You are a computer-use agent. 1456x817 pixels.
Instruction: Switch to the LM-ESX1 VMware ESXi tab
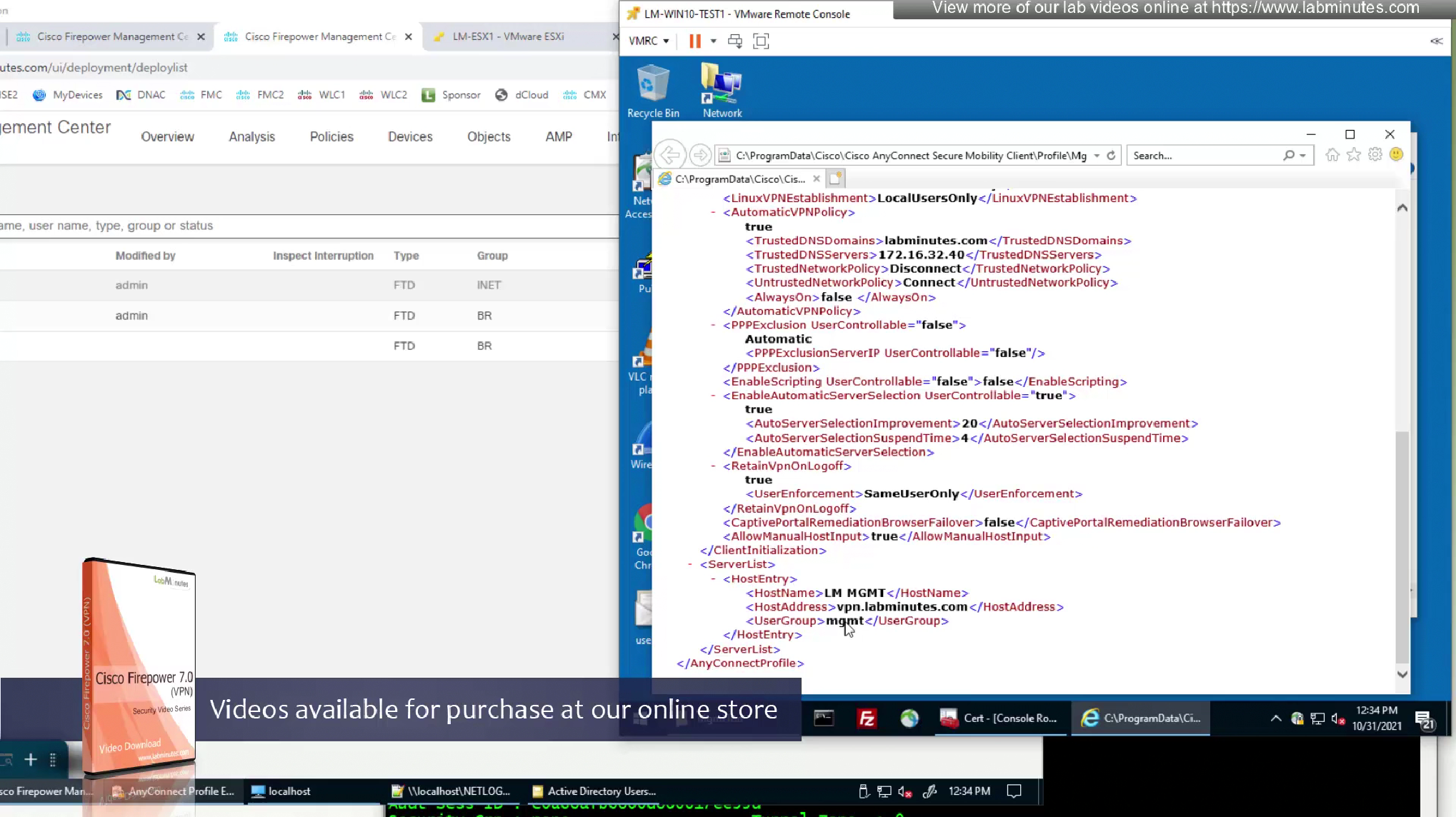[x=508, y=36]
